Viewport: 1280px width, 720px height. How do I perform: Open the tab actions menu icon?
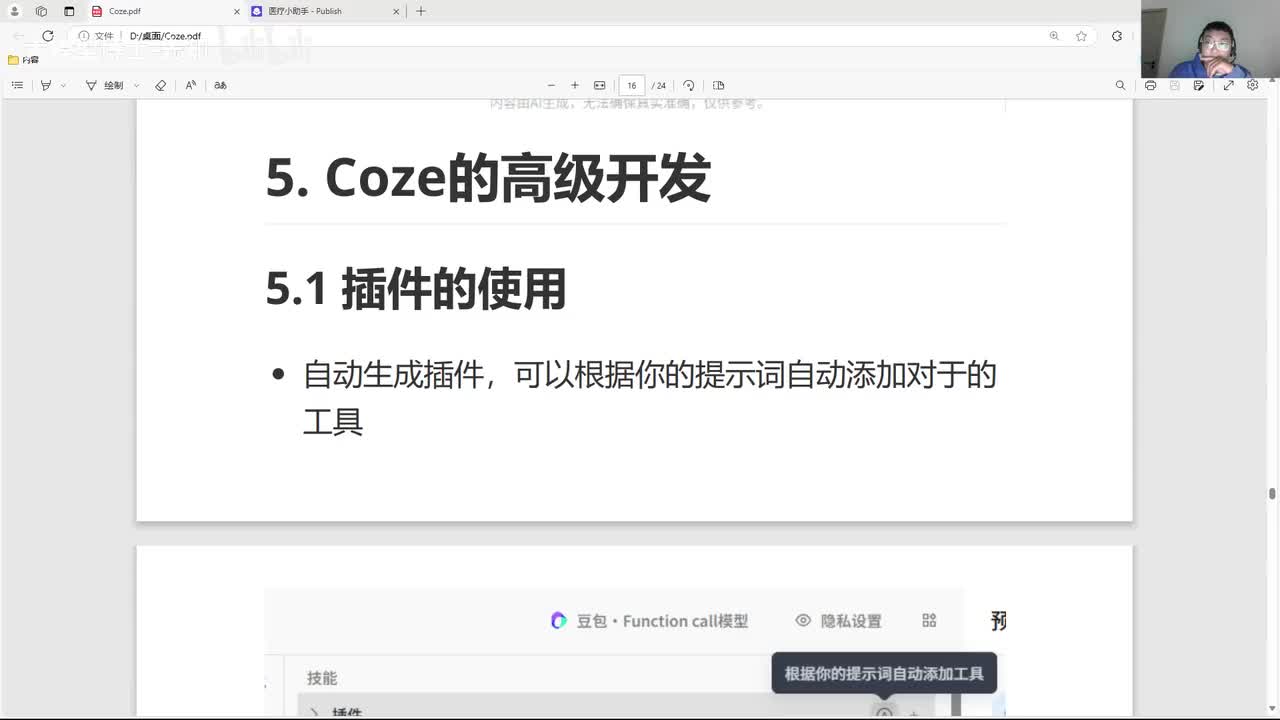tap(69, 11)
